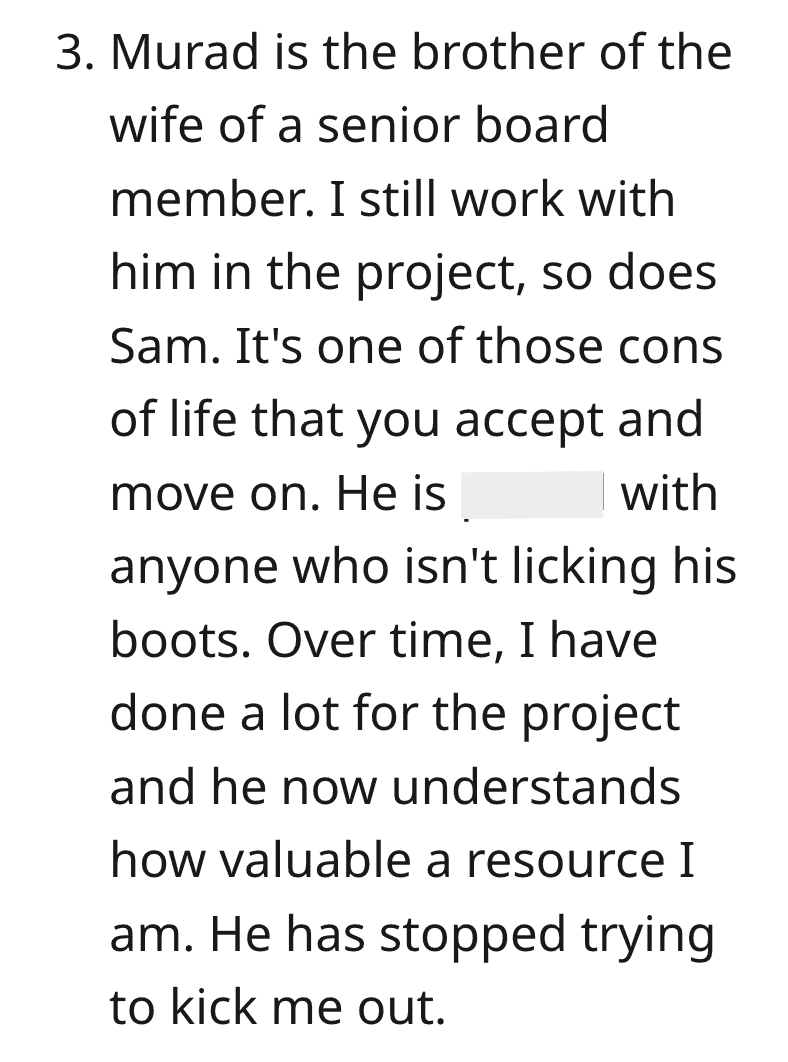Click the list number 3 marker
Viewport: 788px width, 1062px height.
point(77,53)
